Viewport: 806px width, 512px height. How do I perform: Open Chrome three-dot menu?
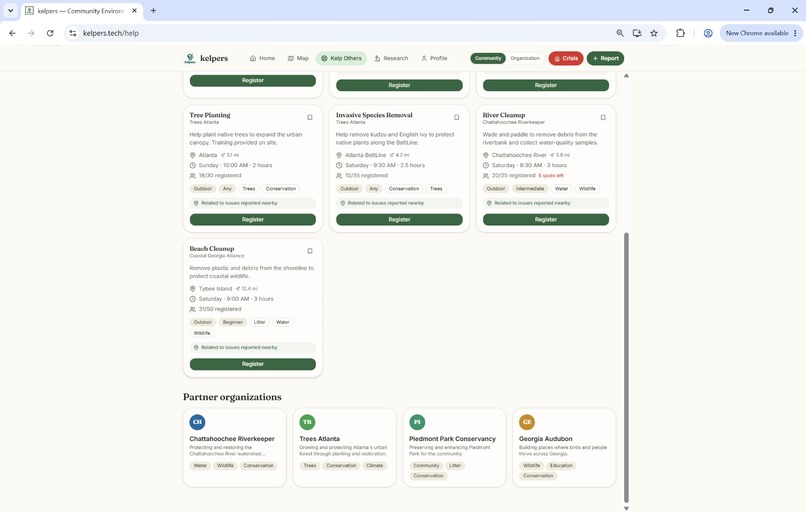pyautogui.click(x=795, y=33)
